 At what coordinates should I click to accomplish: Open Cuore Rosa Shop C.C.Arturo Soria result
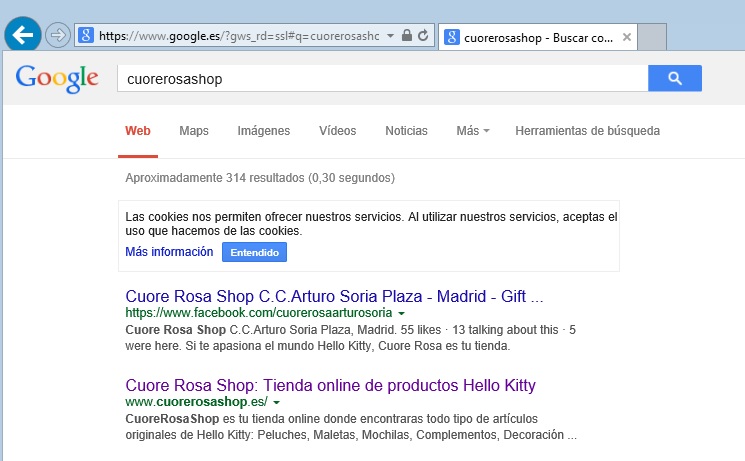(334, 296)
